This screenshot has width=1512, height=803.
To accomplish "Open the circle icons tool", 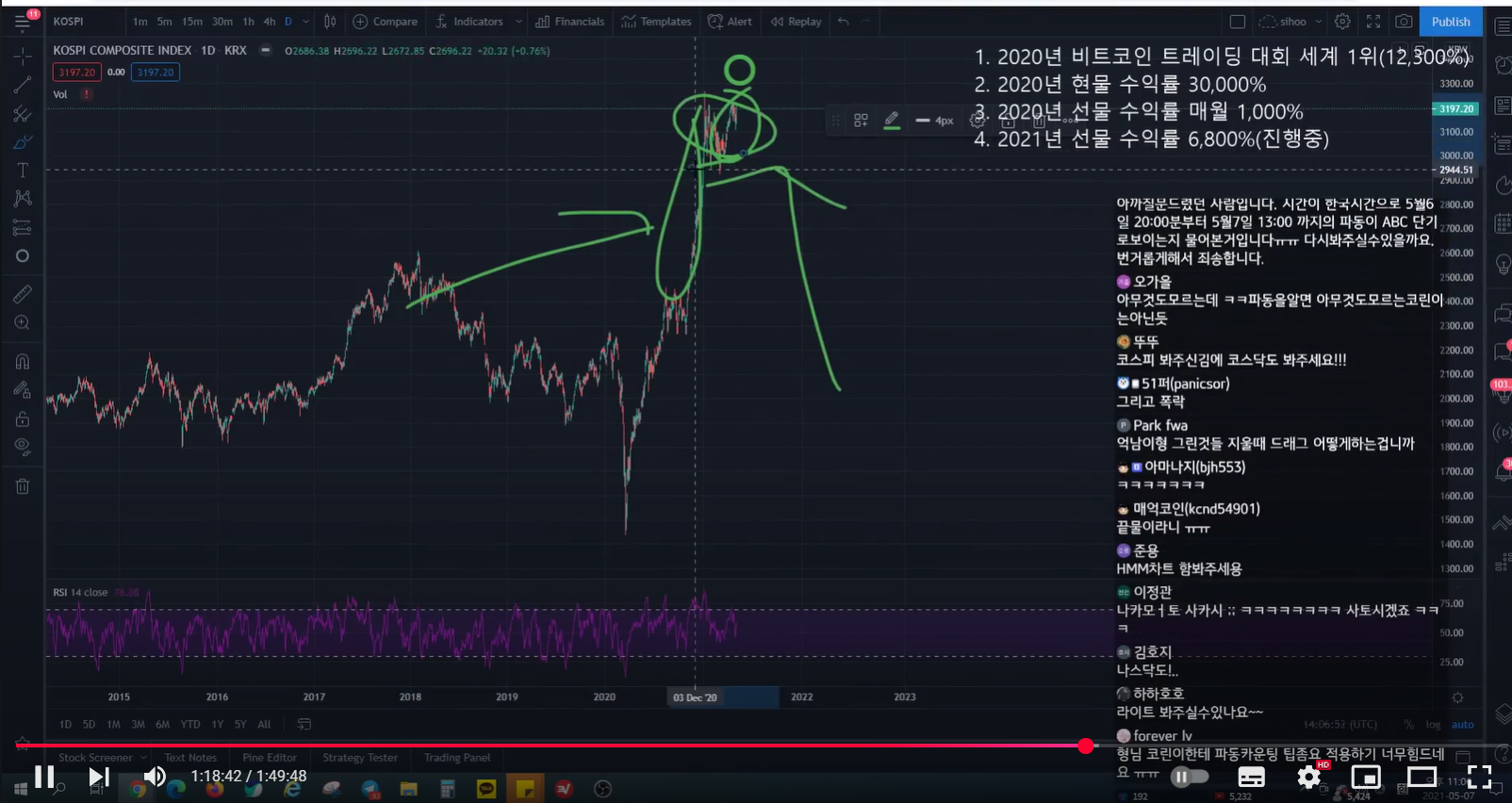I will click(x=23, y=256).
